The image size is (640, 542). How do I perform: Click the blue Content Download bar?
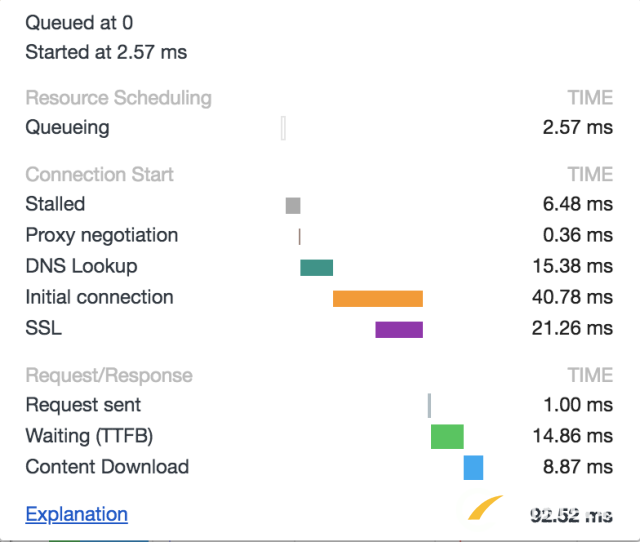tap(473, 467)
